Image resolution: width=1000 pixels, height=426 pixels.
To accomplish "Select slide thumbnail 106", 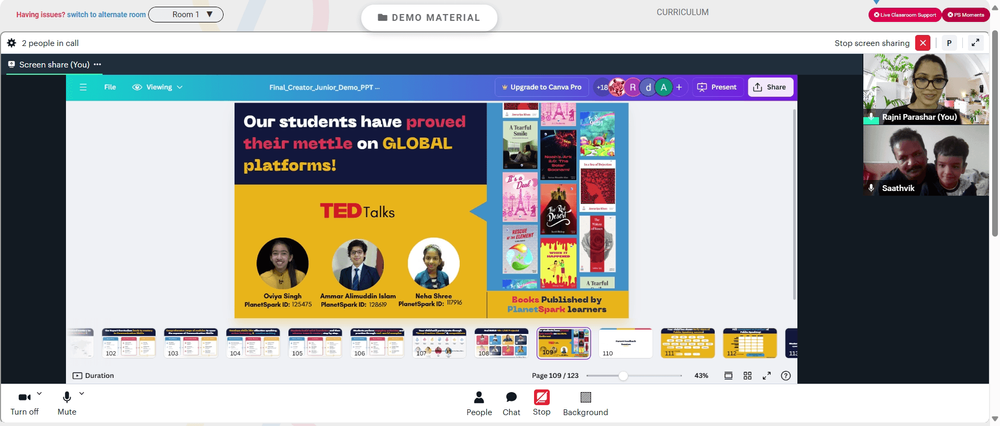I will click(x=377, y=343).
